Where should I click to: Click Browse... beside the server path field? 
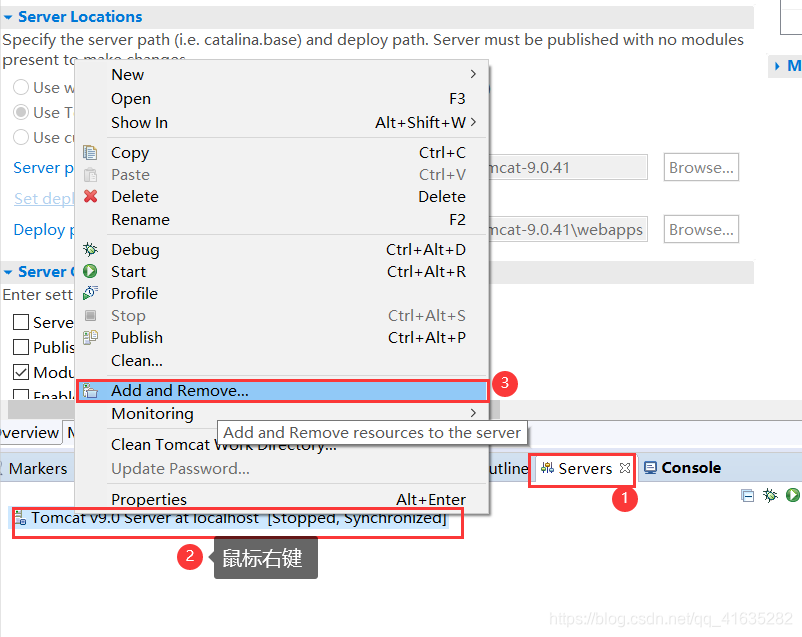pyautogui.click(x=701, y=167)
